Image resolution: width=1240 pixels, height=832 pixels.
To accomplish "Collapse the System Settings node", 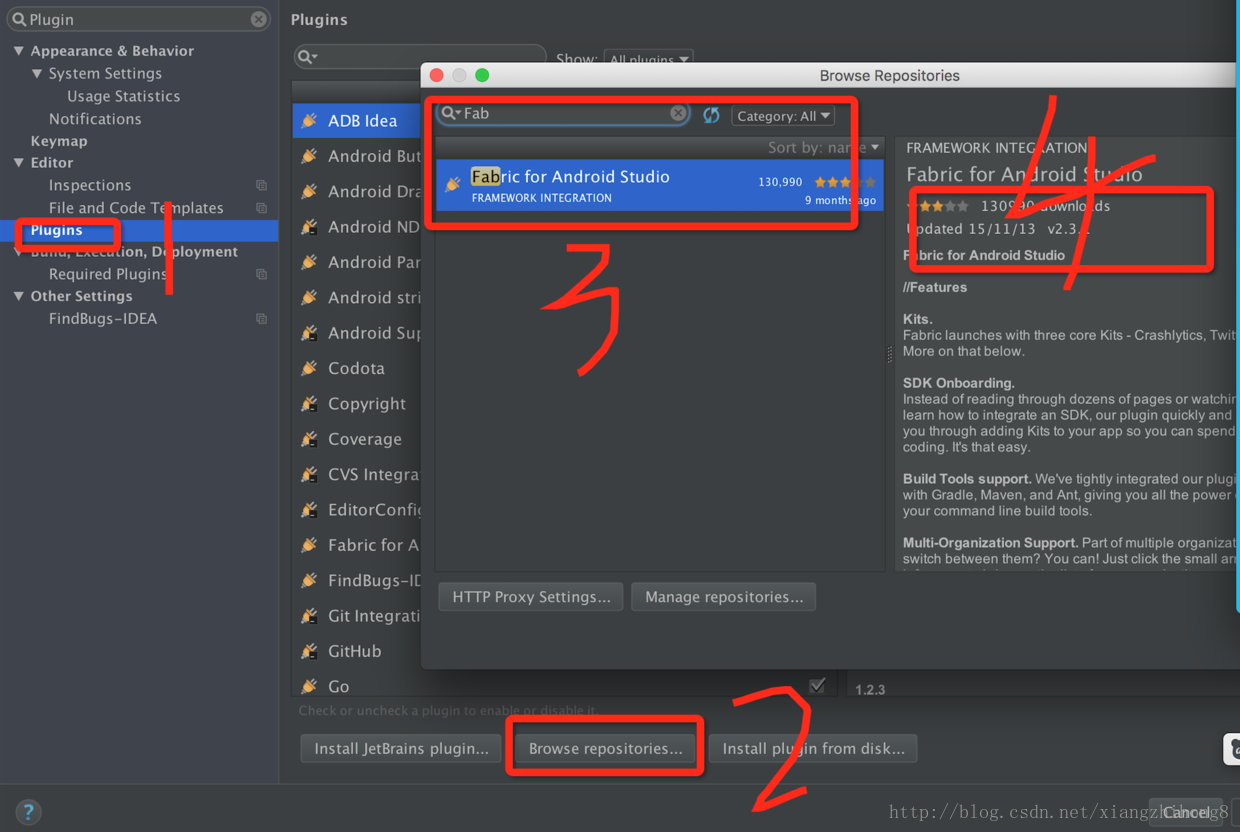I will pyautogui.click(x=37, y=74).
